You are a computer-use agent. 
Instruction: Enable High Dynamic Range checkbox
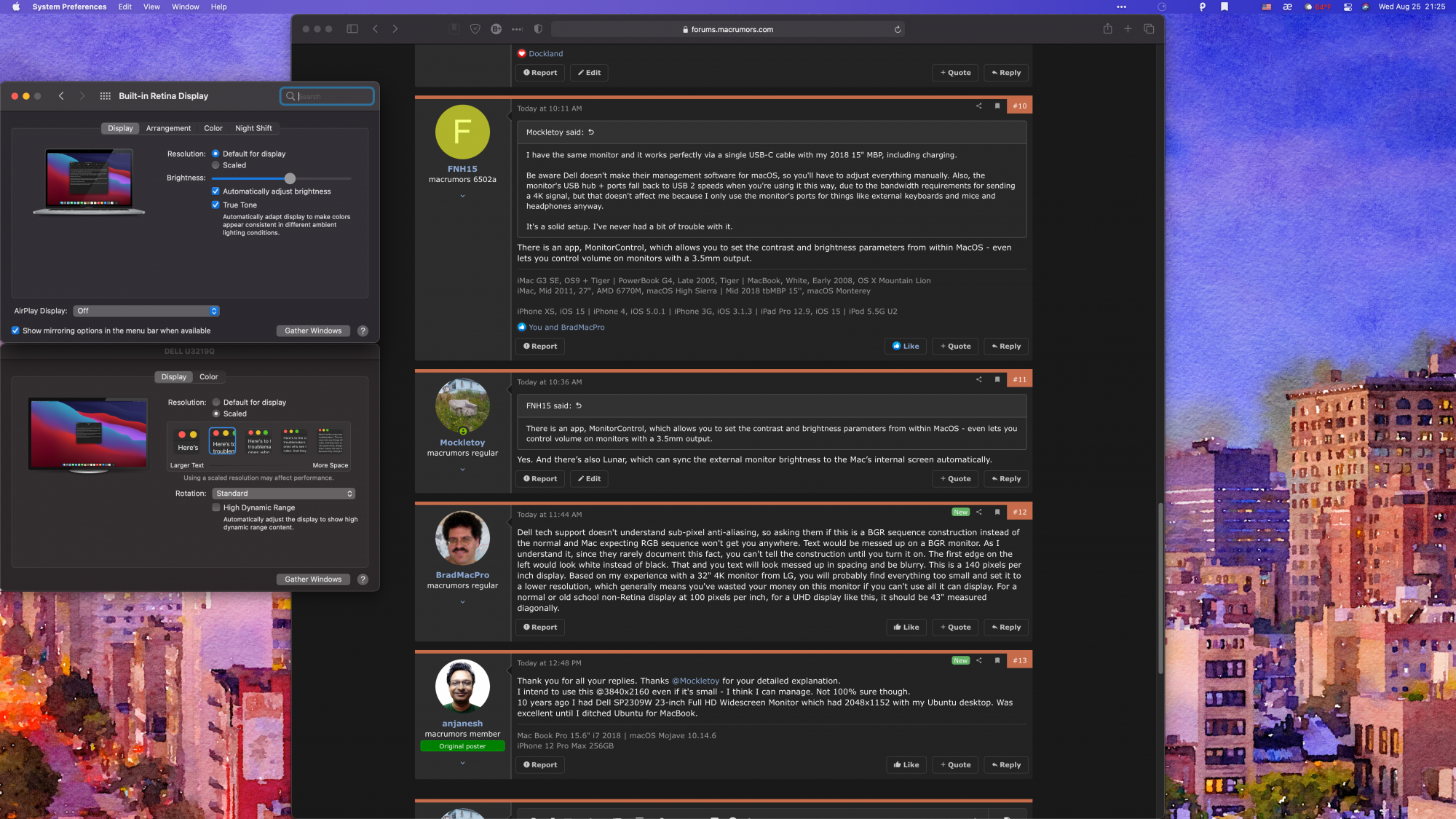pyautogui.click(x=216, y=507)
